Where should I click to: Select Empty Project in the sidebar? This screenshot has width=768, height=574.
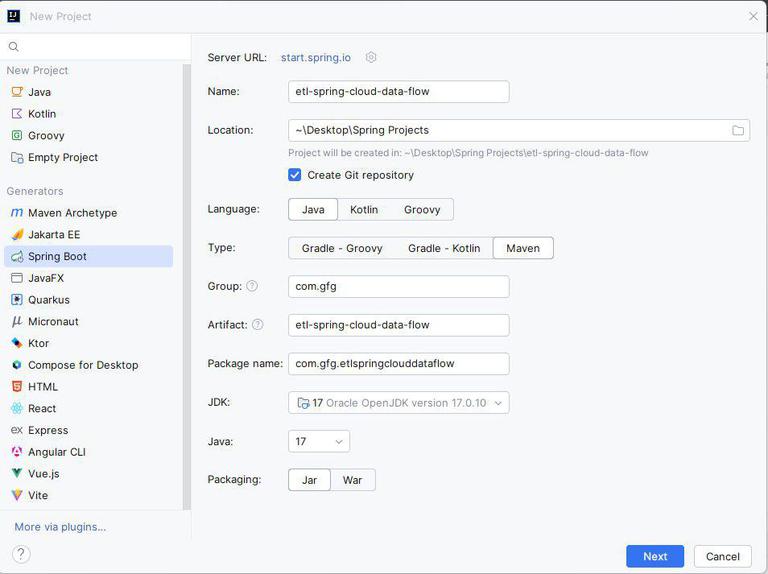[62, 157]
